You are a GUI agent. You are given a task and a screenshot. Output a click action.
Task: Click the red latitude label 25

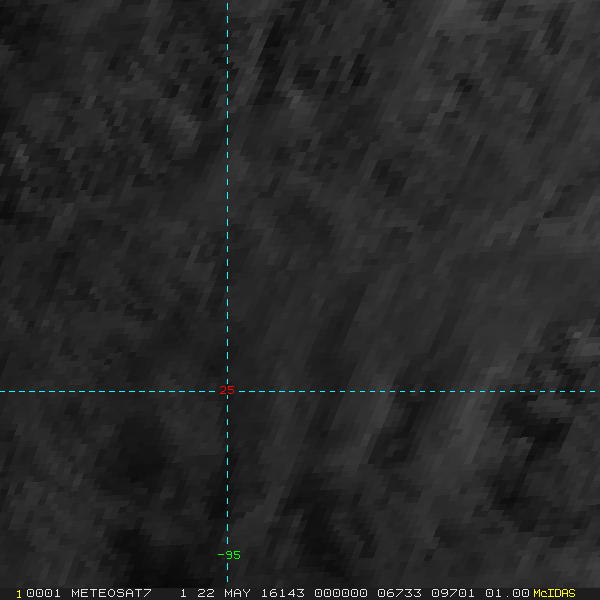pyautogui.click(x=227, y=390)
